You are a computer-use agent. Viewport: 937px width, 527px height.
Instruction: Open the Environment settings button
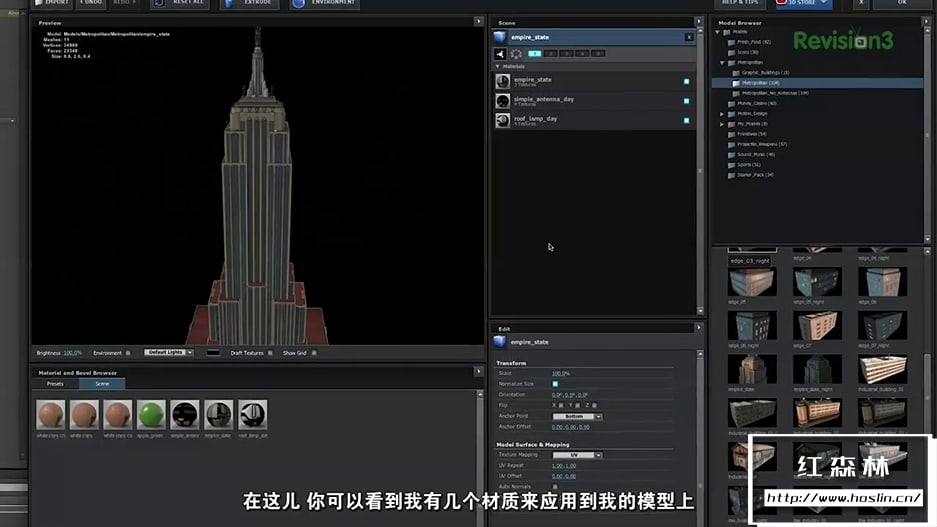(325, 3)
